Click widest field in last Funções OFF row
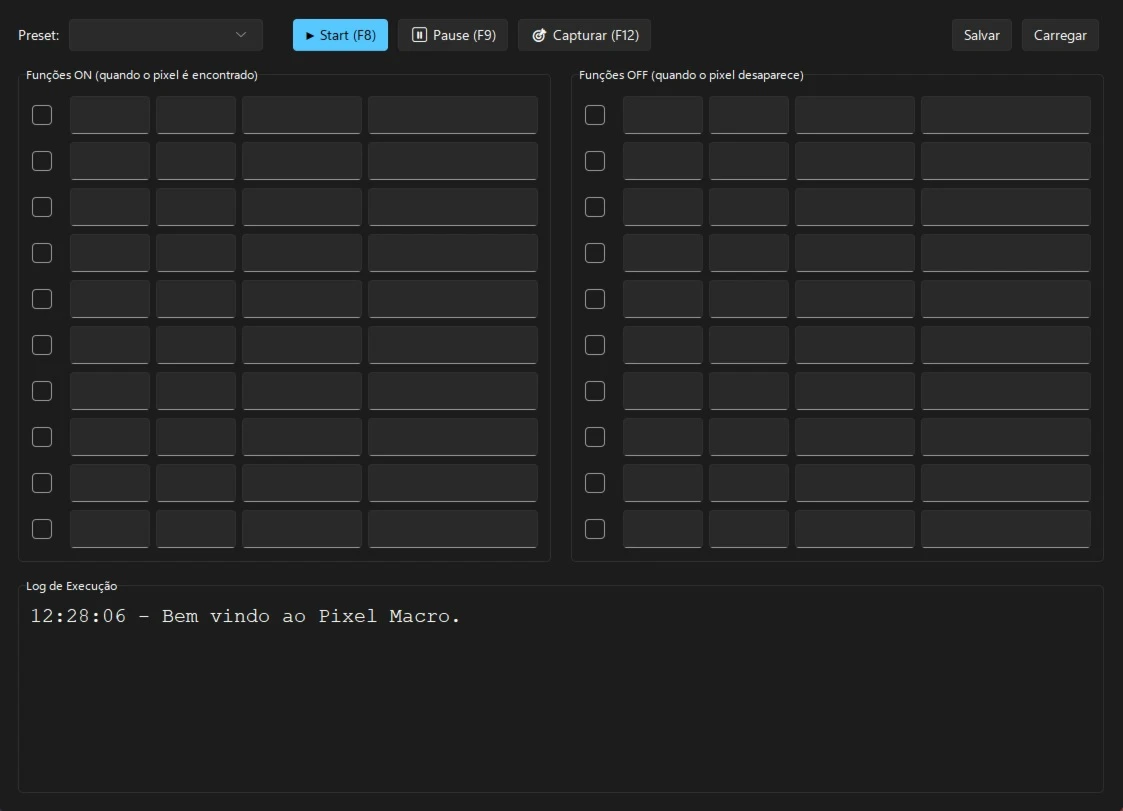Image resolution: width=1123 pixels, height=811 pixels. [1005, 529]
